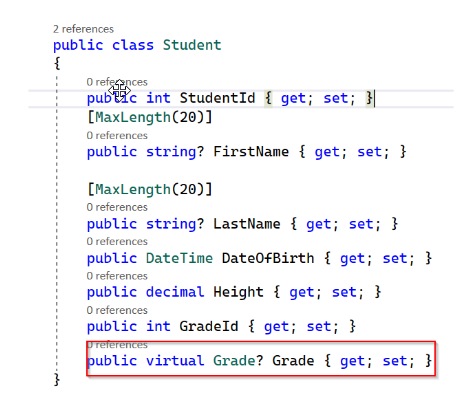Click the virtual keyword in the highlighted line

175,361
